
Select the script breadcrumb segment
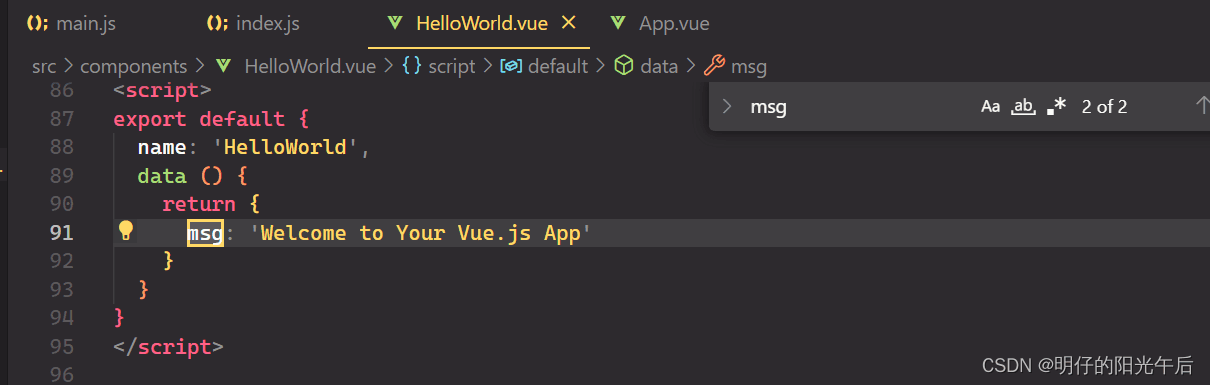(452, 66)
